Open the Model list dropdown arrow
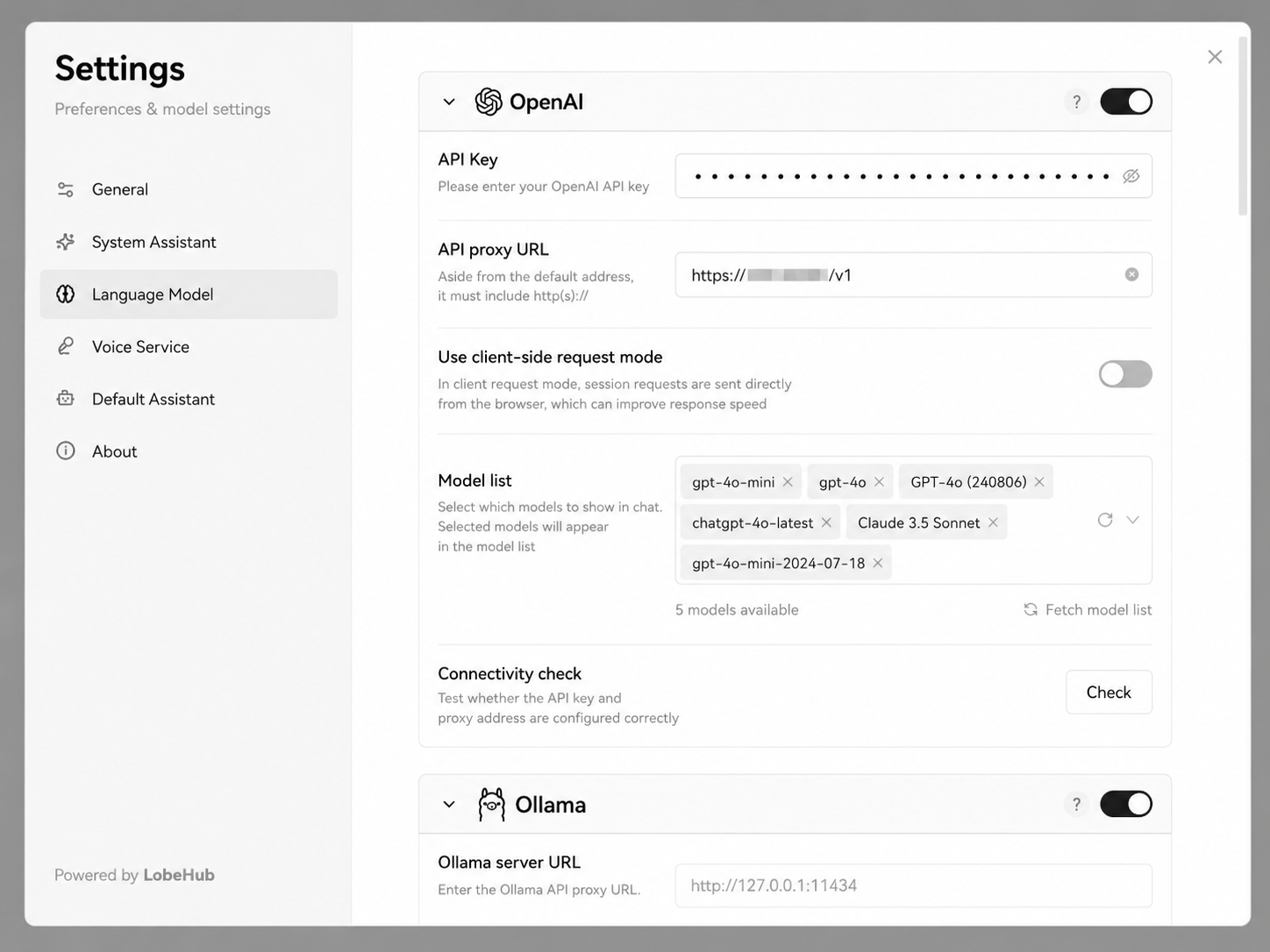 pos(1133,520)
